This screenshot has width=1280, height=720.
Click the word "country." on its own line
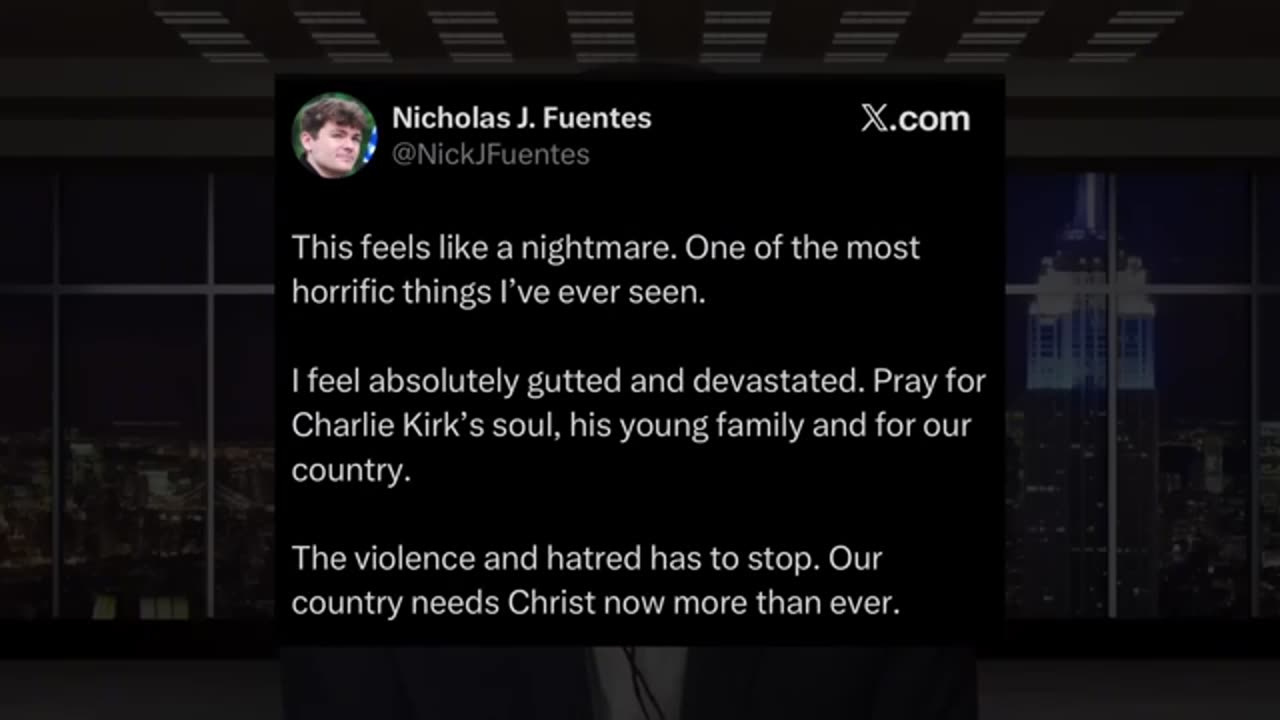click(x=351, y=470)
